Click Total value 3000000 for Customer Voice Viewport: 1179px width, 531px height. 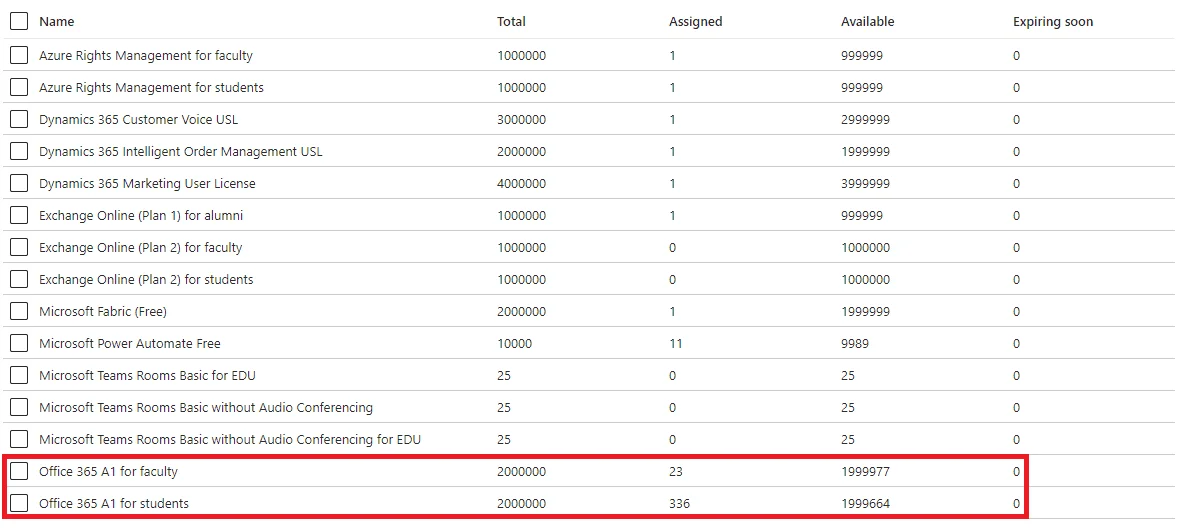[x=521, y=120]
